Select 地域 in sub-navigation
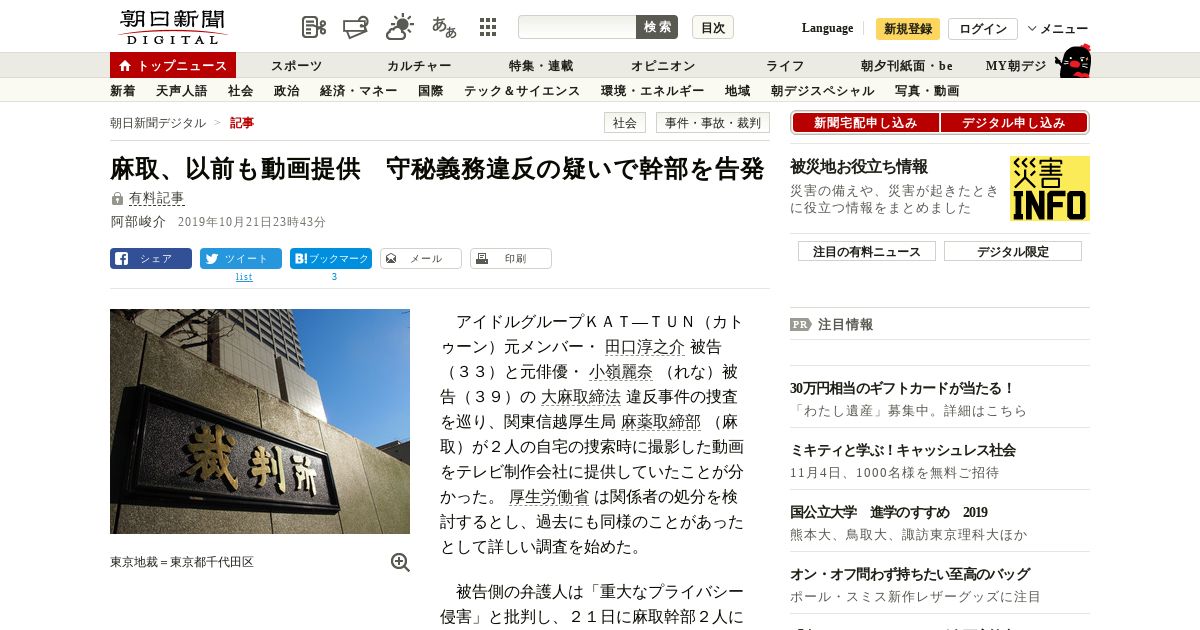Screen dimensions: 1200x630 tap(738, 91)
